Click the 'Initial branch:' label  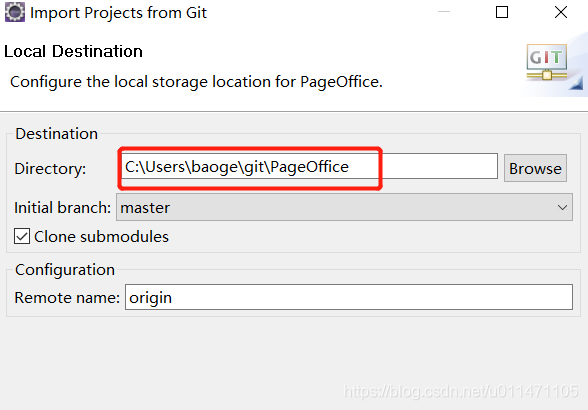(x=62, y=207)
